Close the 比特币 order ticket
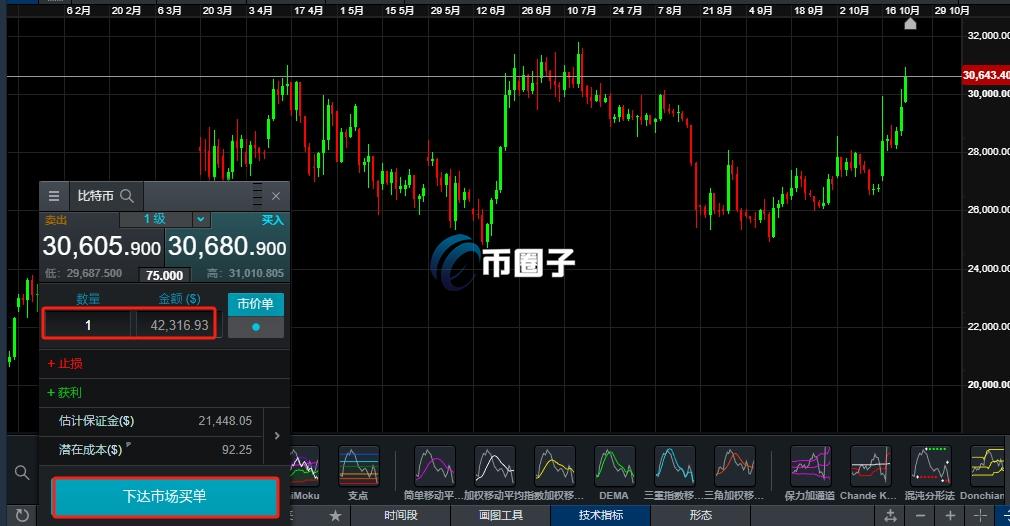The width and height of the screenshot is (1010, 526). click(276, 196)
